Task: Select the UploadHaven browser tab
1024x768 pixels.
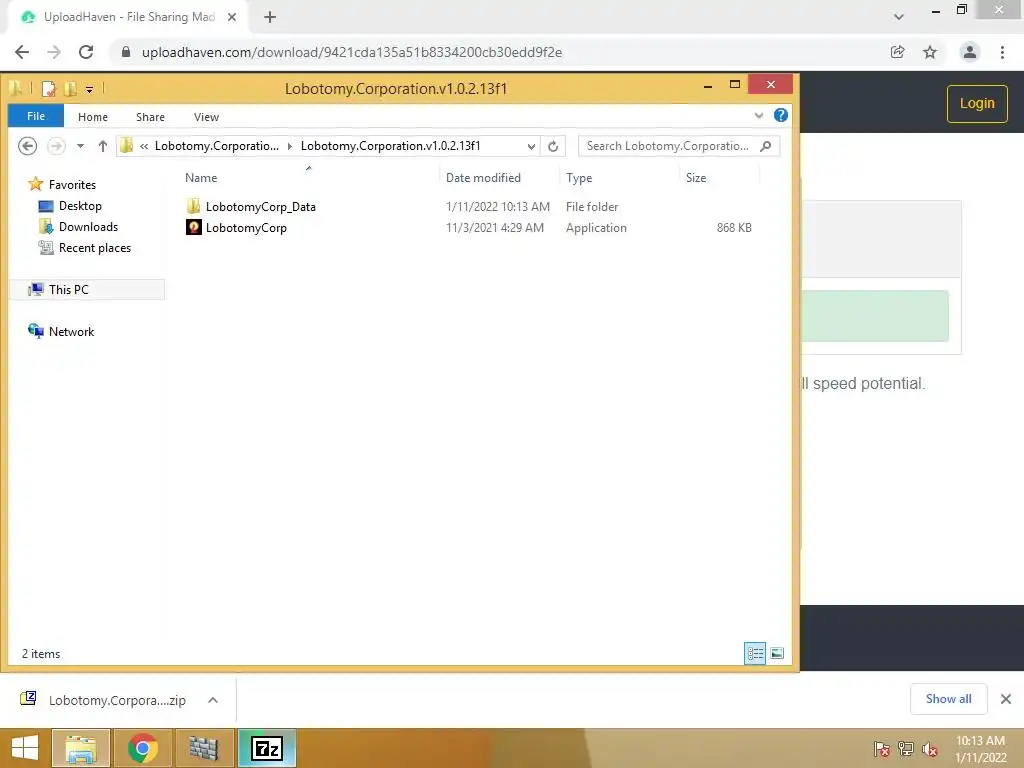Action: [x=129, y=17]
